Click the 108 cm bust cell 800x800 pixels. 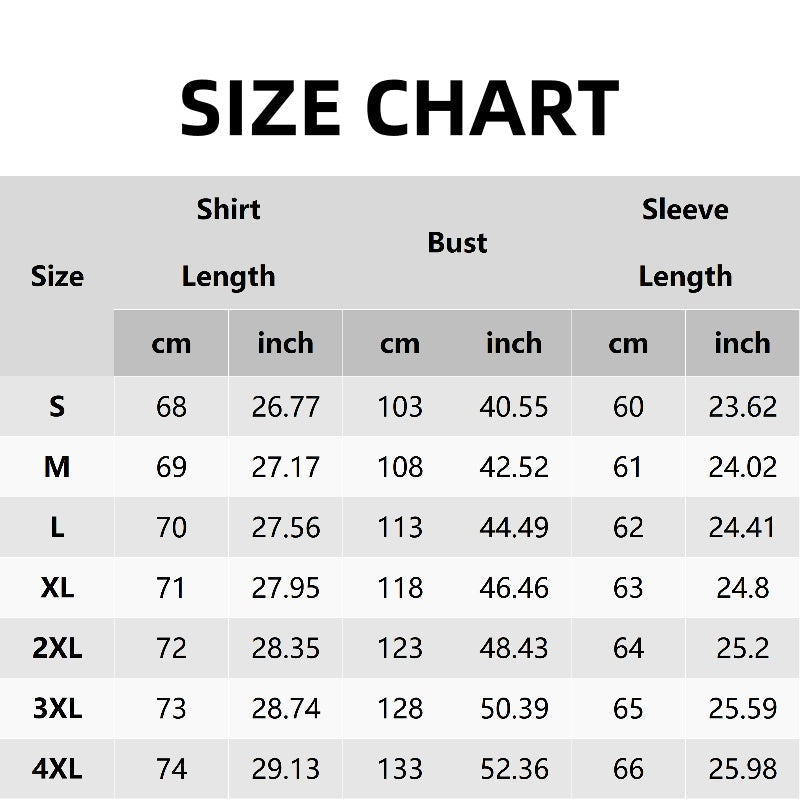(400, 467)
